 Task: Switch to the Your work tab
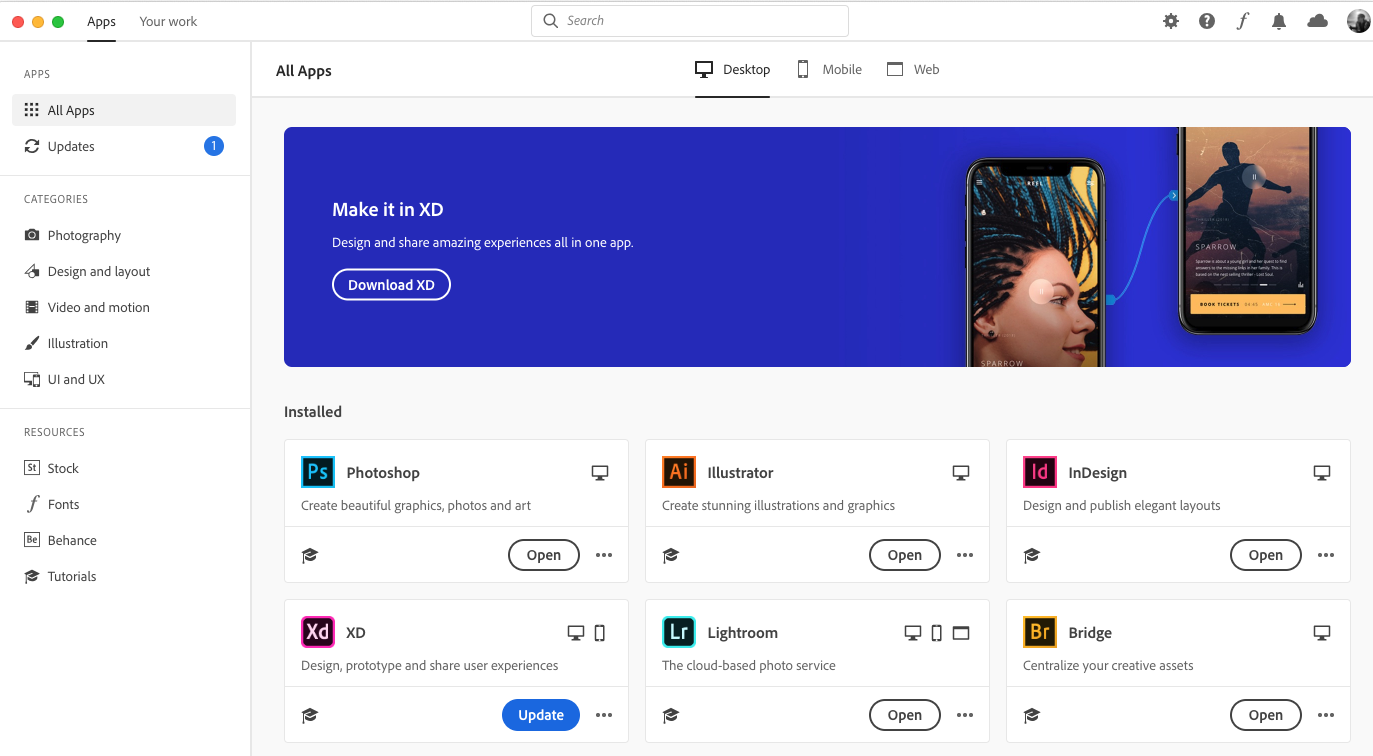(168, 21)
